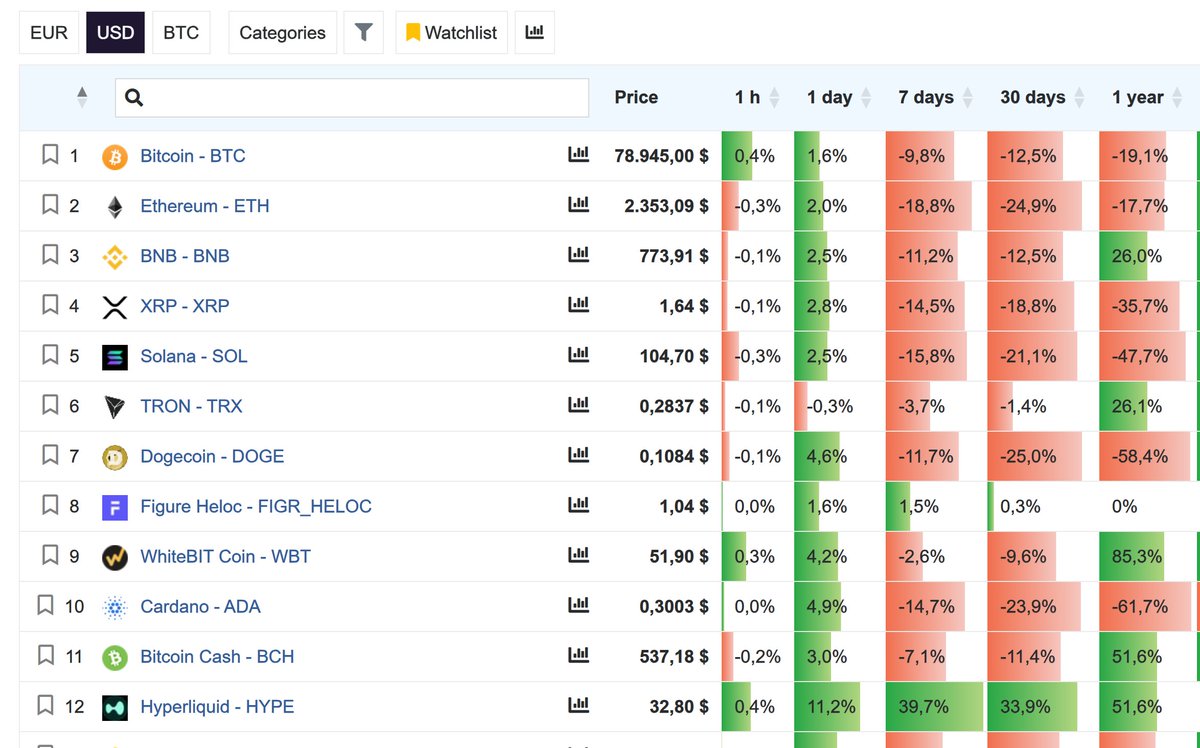Sort by rank using header arrows
This screenshot has width=1200, height=748.
pos(82,97)
